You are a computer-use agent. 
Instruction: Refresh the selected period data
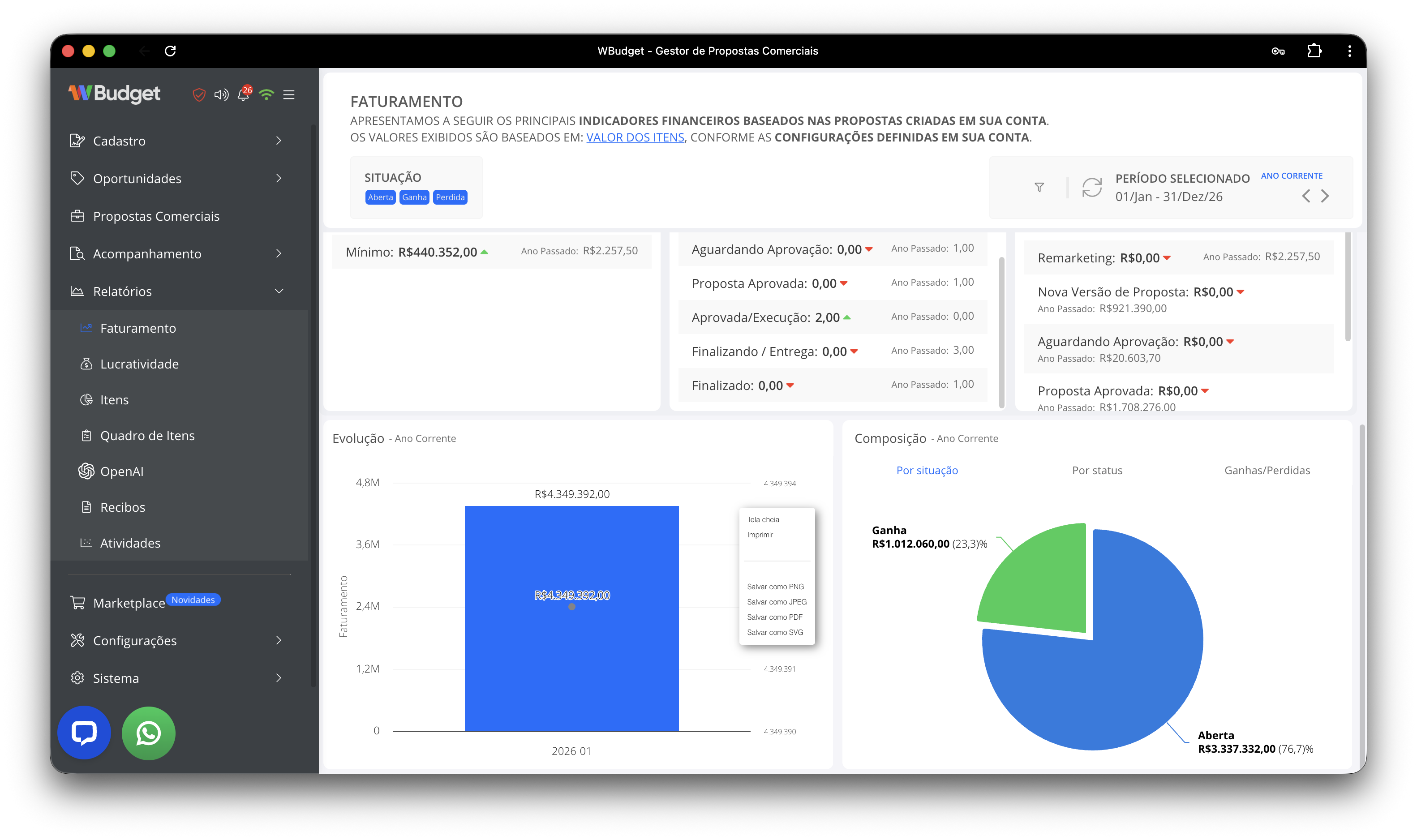coord(1091,187)
